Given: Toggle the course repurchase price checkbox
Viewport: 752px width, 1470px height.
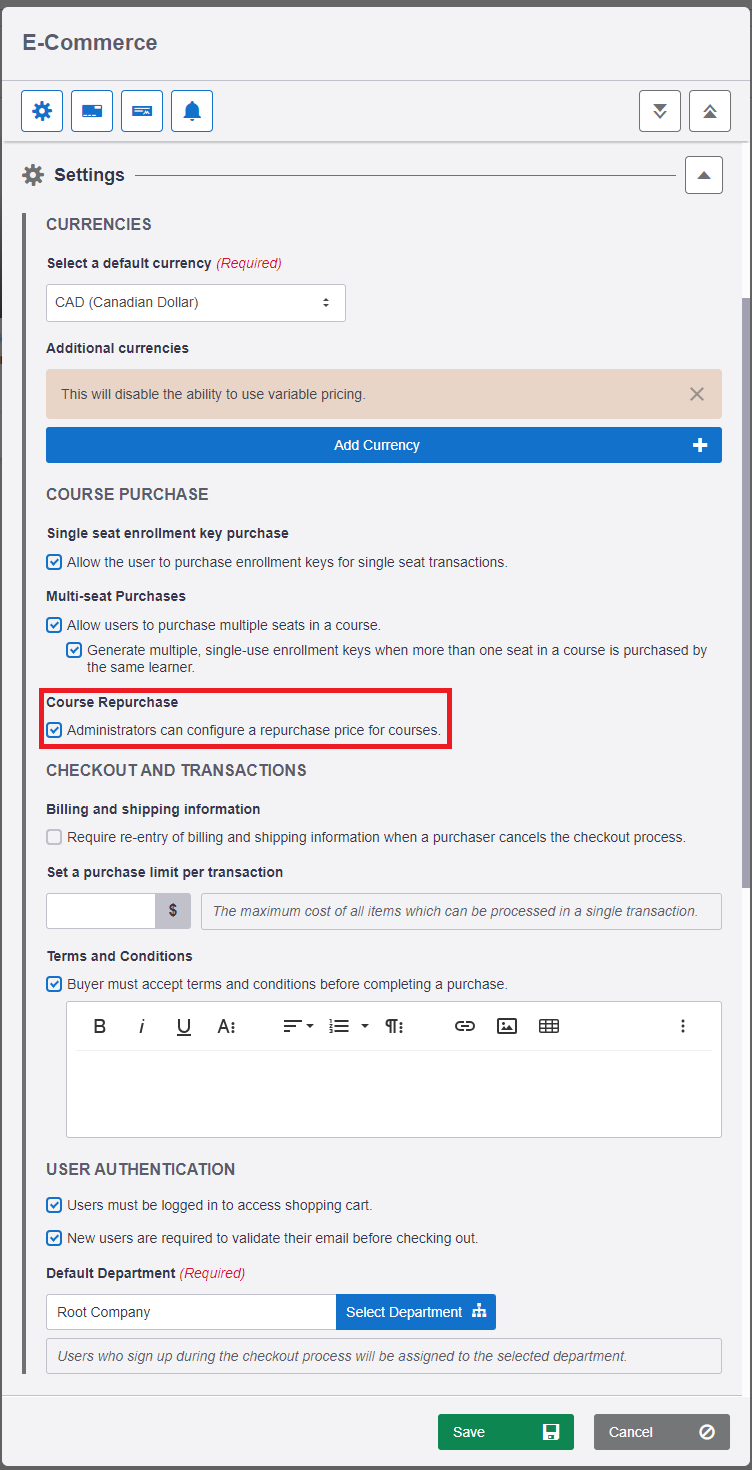Looking at the screenshot, I should pos(54,730).
